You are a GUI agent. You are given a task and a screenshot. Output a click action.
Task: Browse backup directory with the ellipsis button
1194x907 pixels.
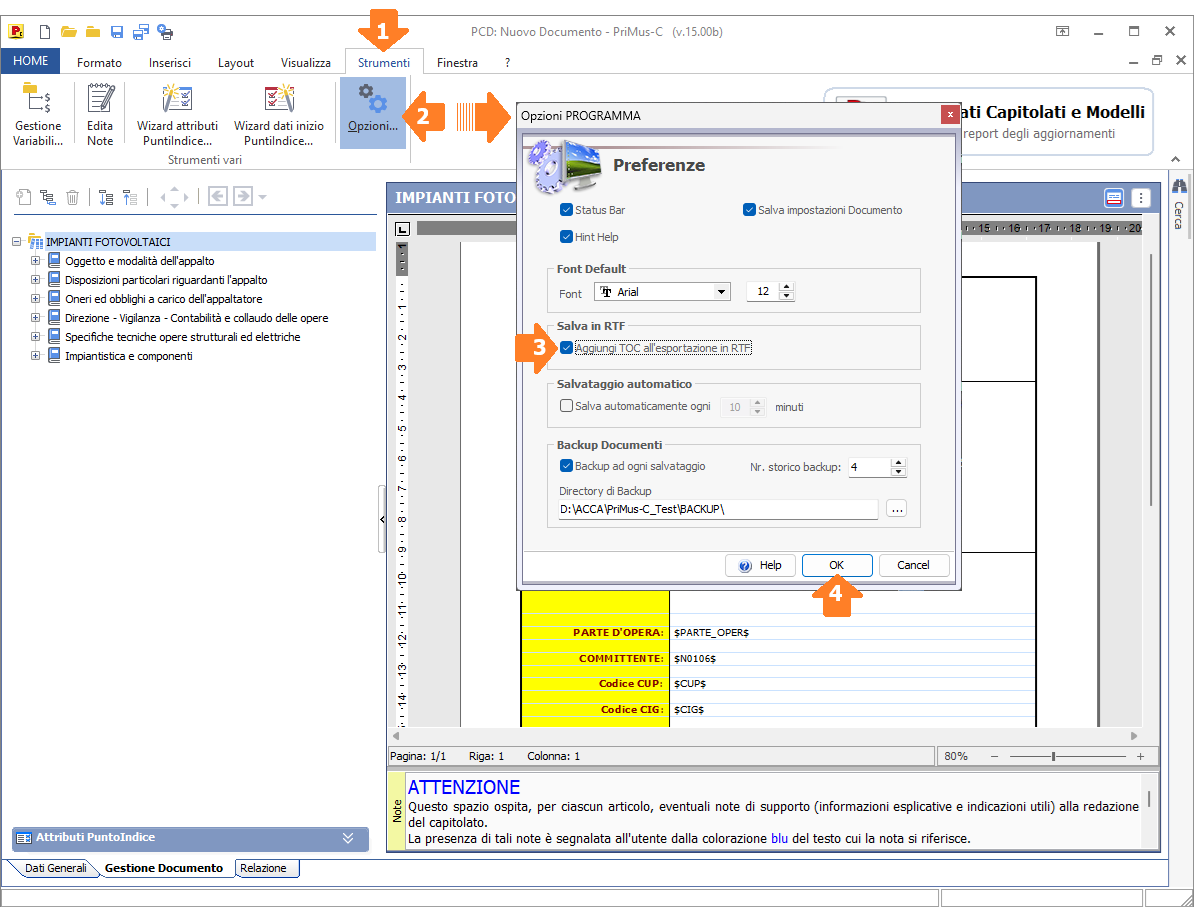(x=896, y=509)
